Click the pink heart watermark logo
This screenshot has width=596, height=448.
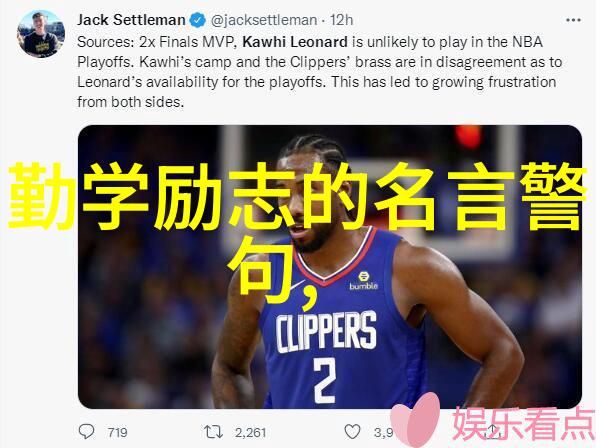415,420
